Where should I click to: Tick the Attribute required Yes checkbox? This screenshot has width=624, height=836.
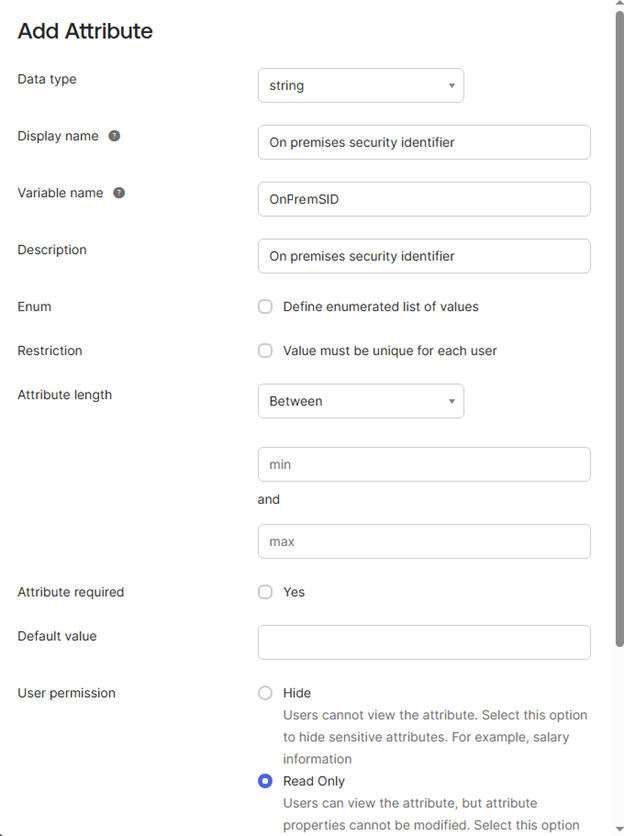(265, 592)
